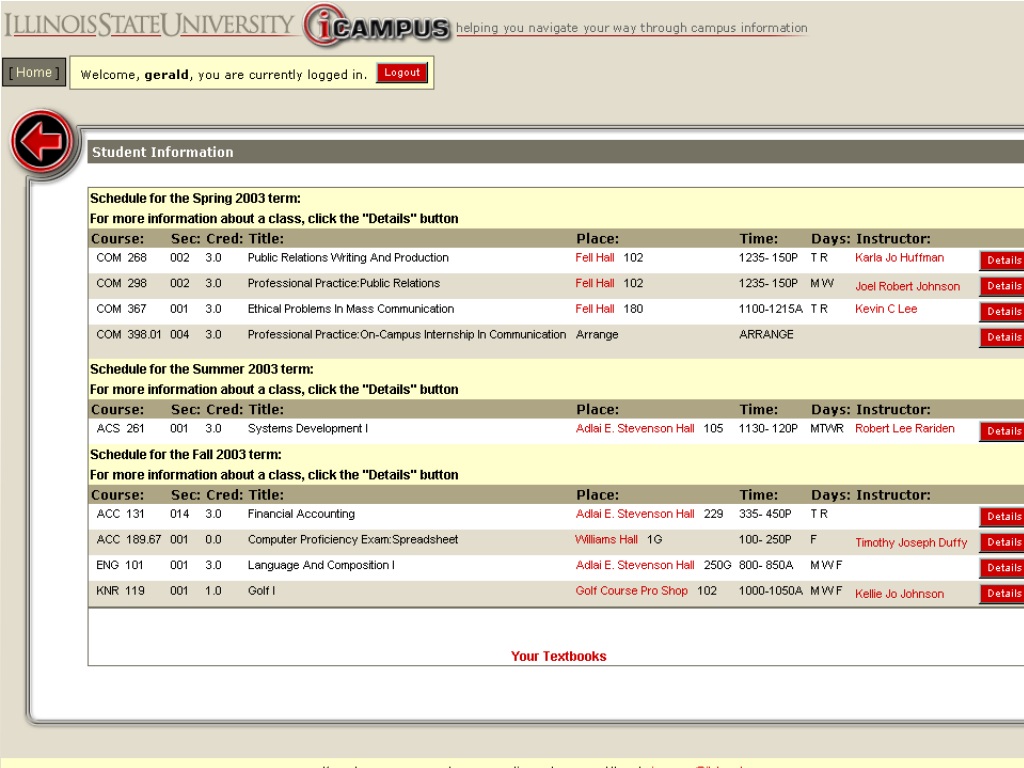Open Fell Hall link for COM 298

coord(595,283)
